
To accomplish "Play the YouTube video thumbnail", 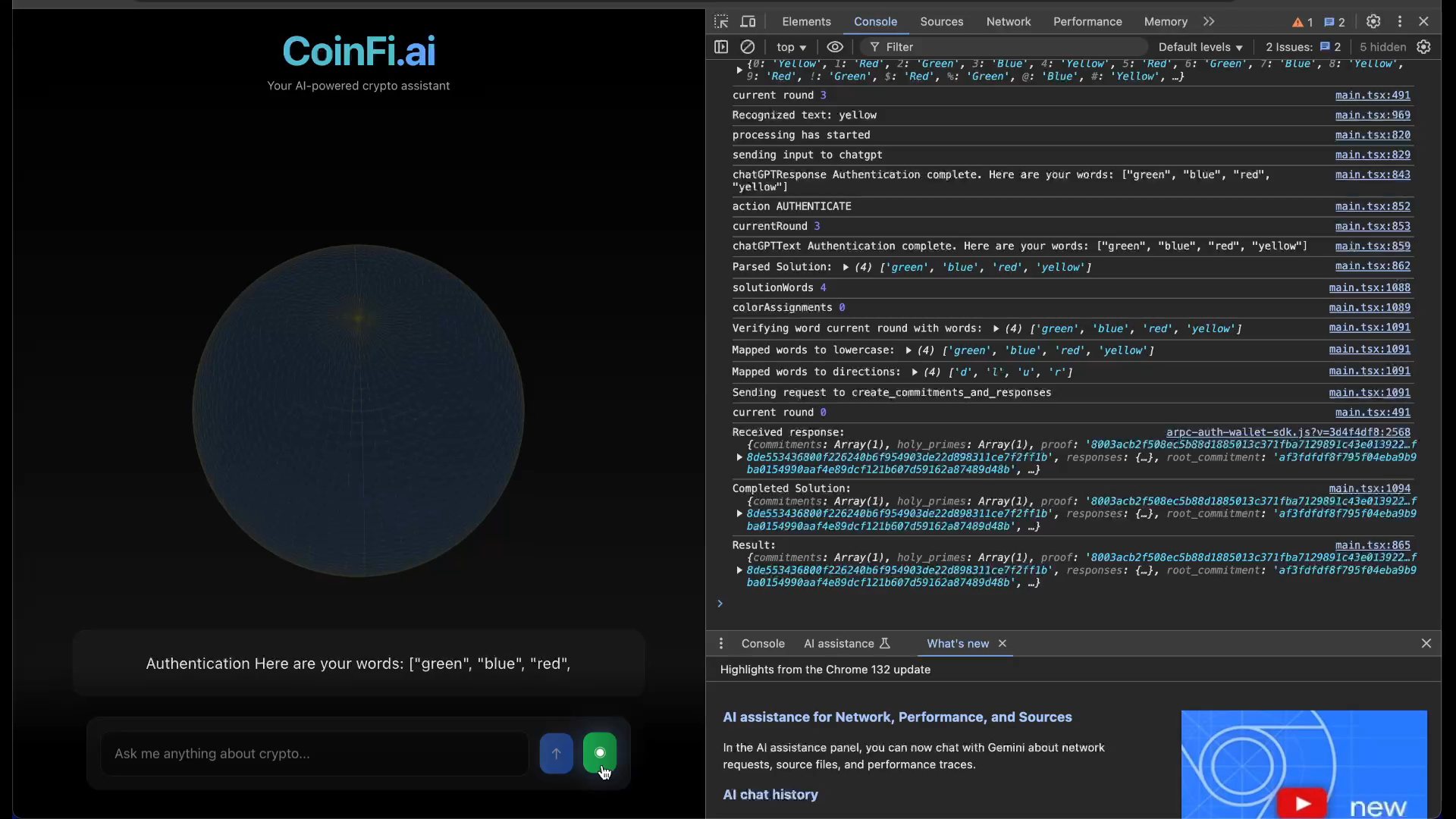I will (1302, 803).
